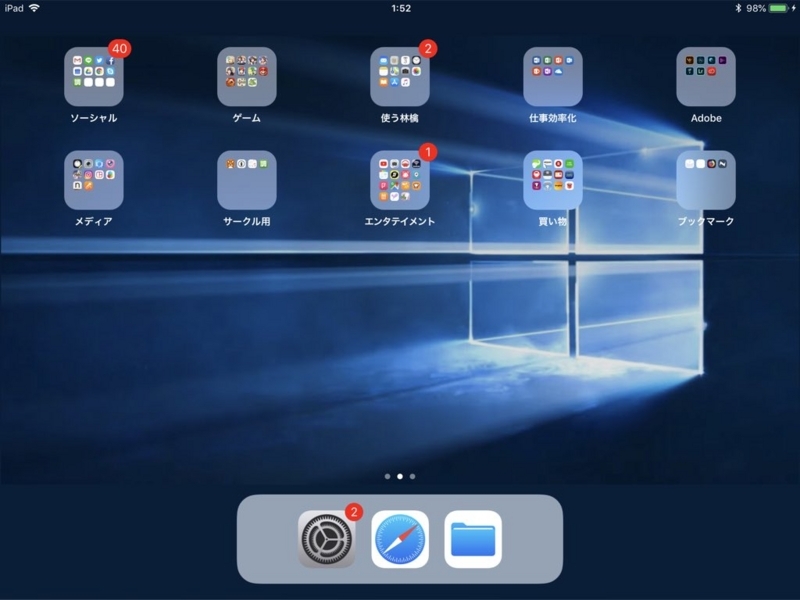Screen dimensions: 800x600
Task: Open the メディア folder
Action: coord(94,180)
